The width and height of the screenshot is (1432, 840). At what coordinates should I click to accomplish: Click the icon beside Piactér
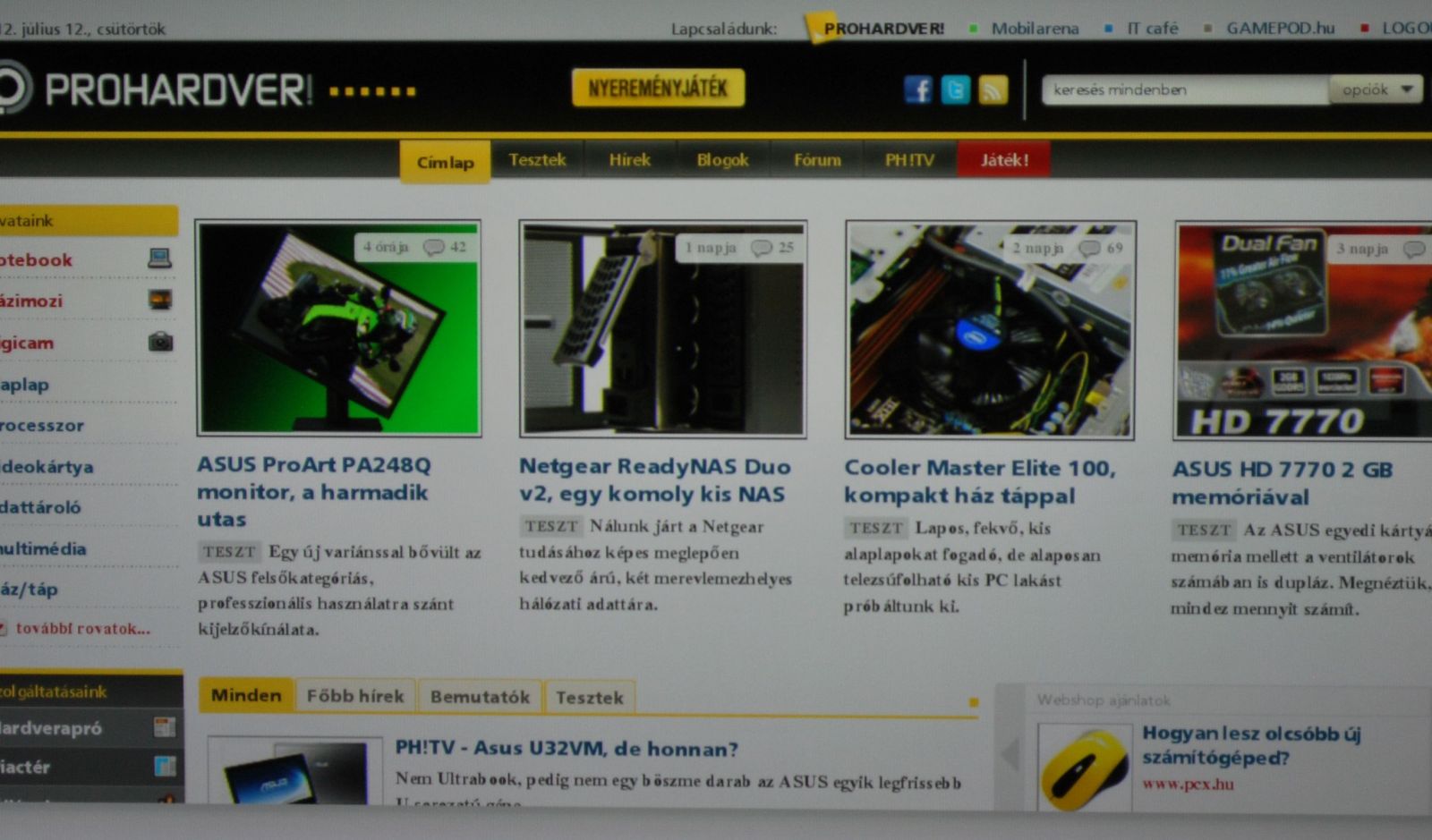165,767
